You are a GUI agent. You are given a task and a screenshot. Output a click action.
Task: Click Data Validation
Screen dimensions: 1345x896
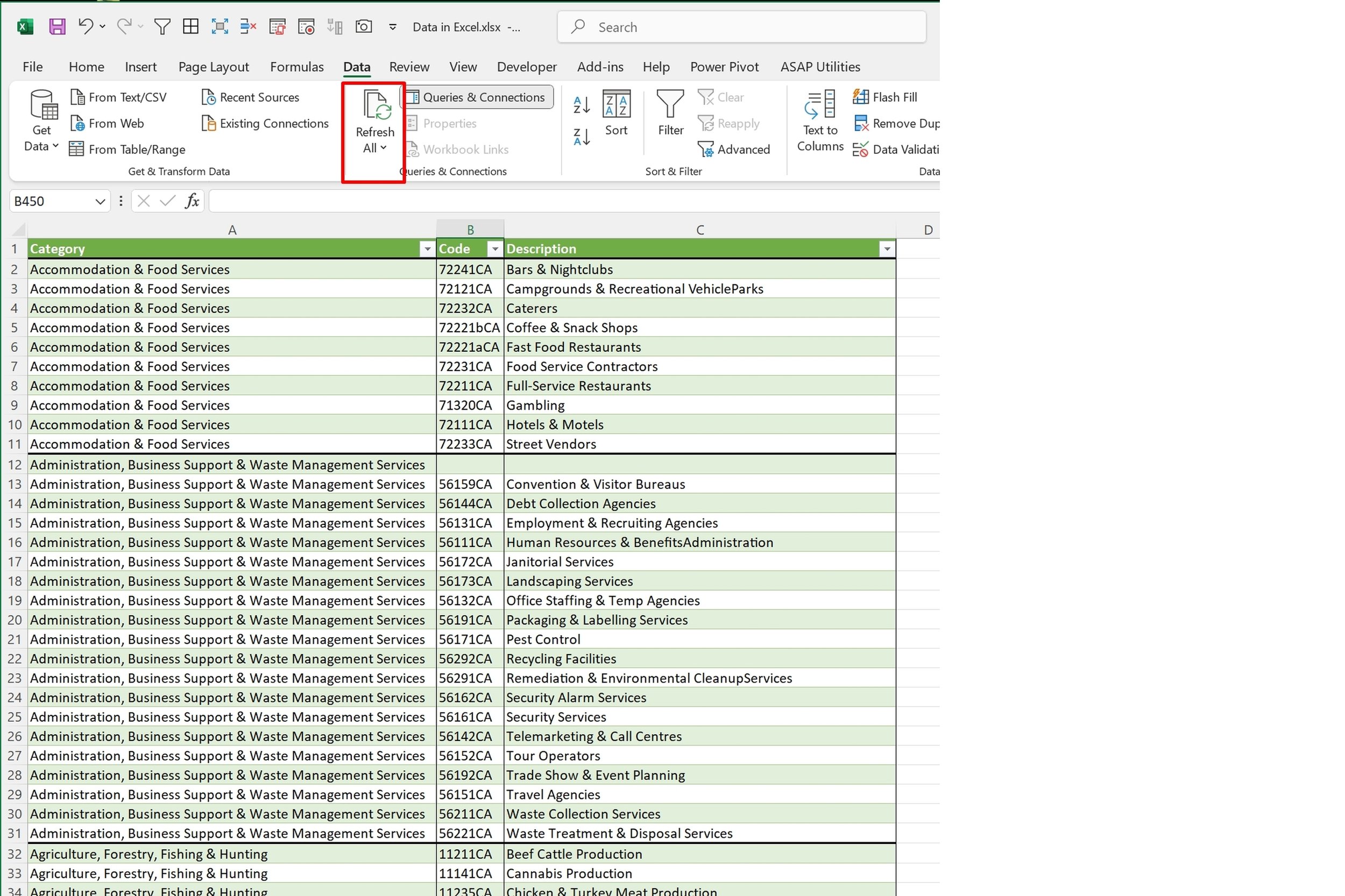(x=896, y=149)
